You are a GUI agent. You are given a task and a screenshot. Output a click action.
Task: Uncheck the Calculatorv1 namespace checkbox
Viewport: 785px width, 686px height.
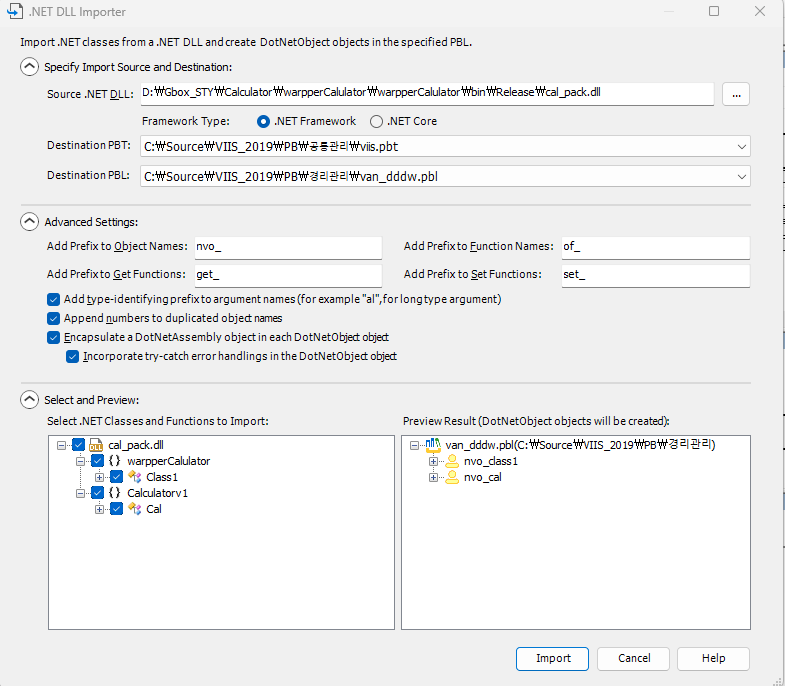click(x=98, y=493)
